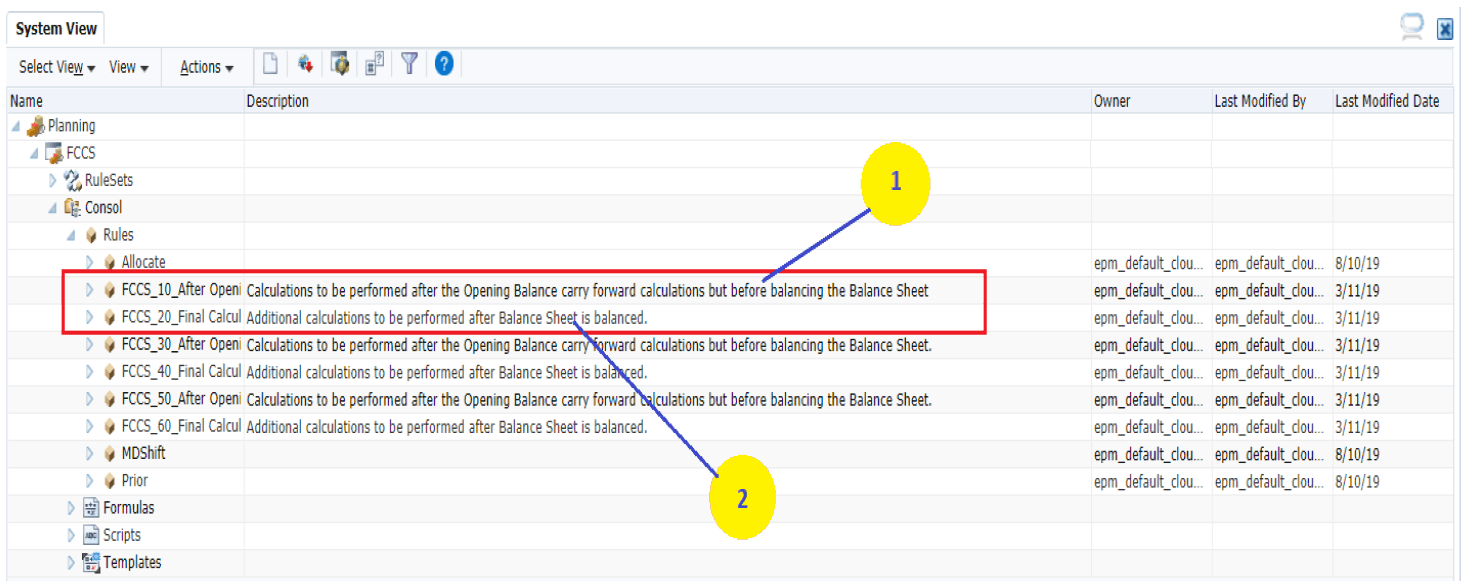Click the New Object page icon
1468x581 pixels.
(x=270, y=65)
